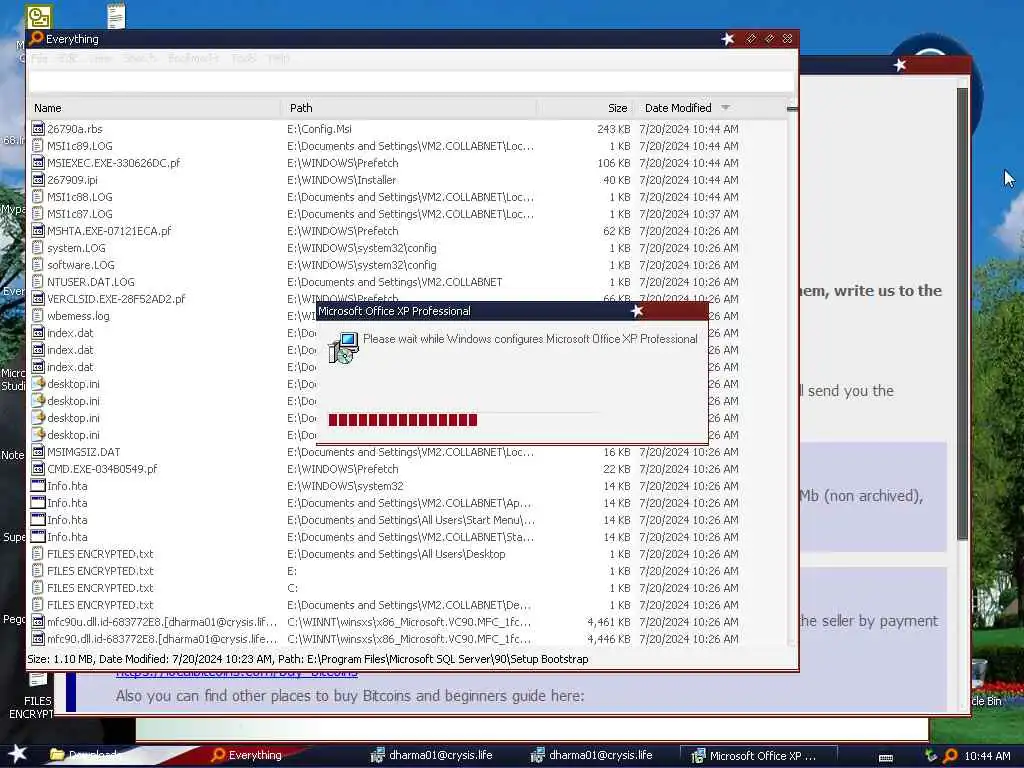Click the 4,461 KB size cell

click(x=609, y=622)
